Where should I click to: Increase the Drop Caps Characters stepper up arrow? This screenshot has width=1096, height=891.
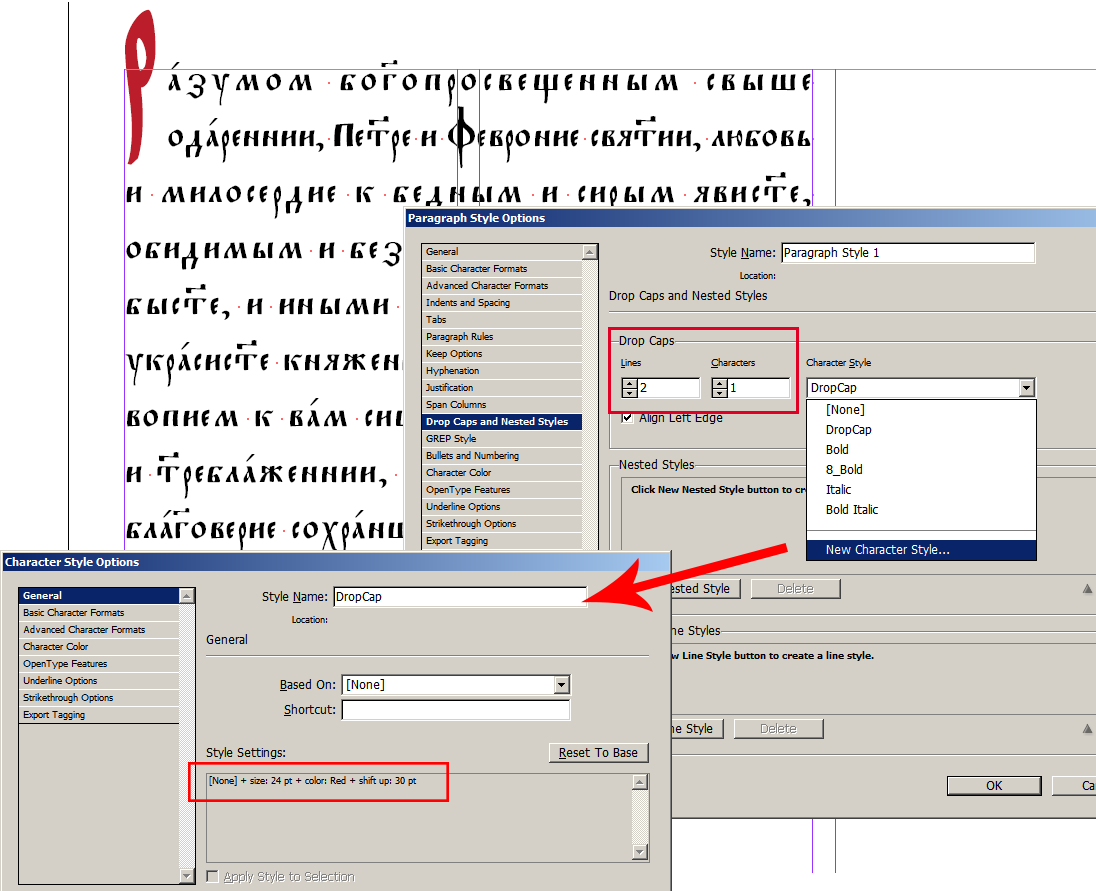720,384
